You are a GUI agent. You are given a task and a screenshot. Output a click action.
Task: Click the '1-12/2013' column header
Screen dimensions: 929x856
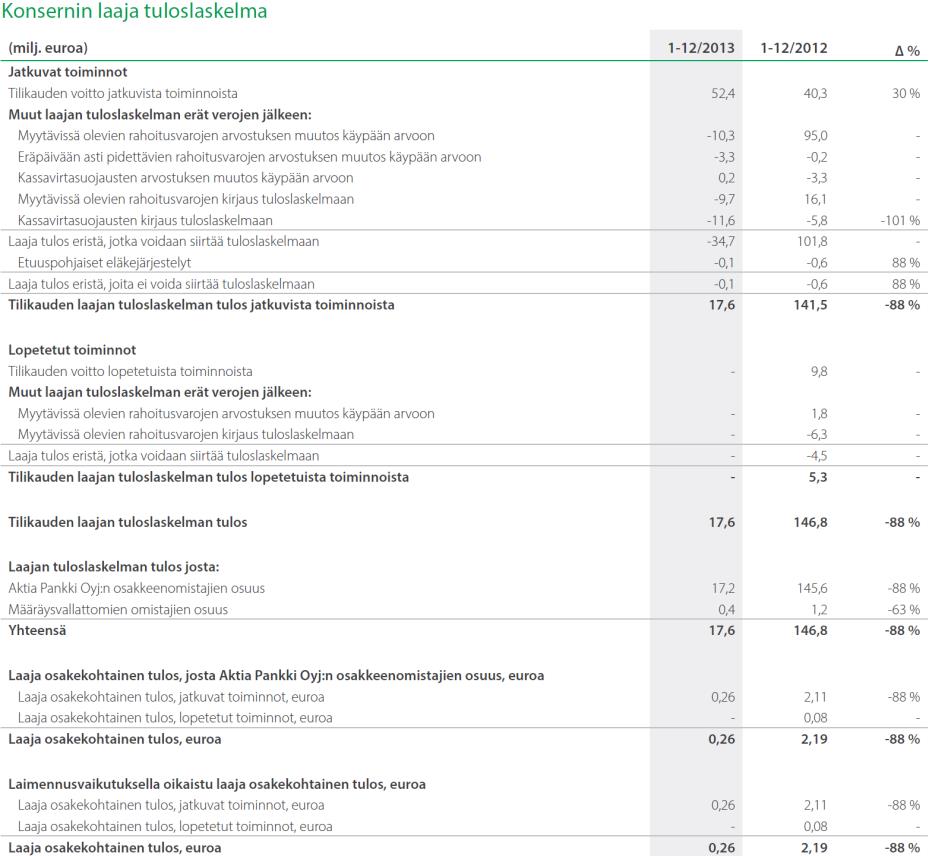click(701, 48)
